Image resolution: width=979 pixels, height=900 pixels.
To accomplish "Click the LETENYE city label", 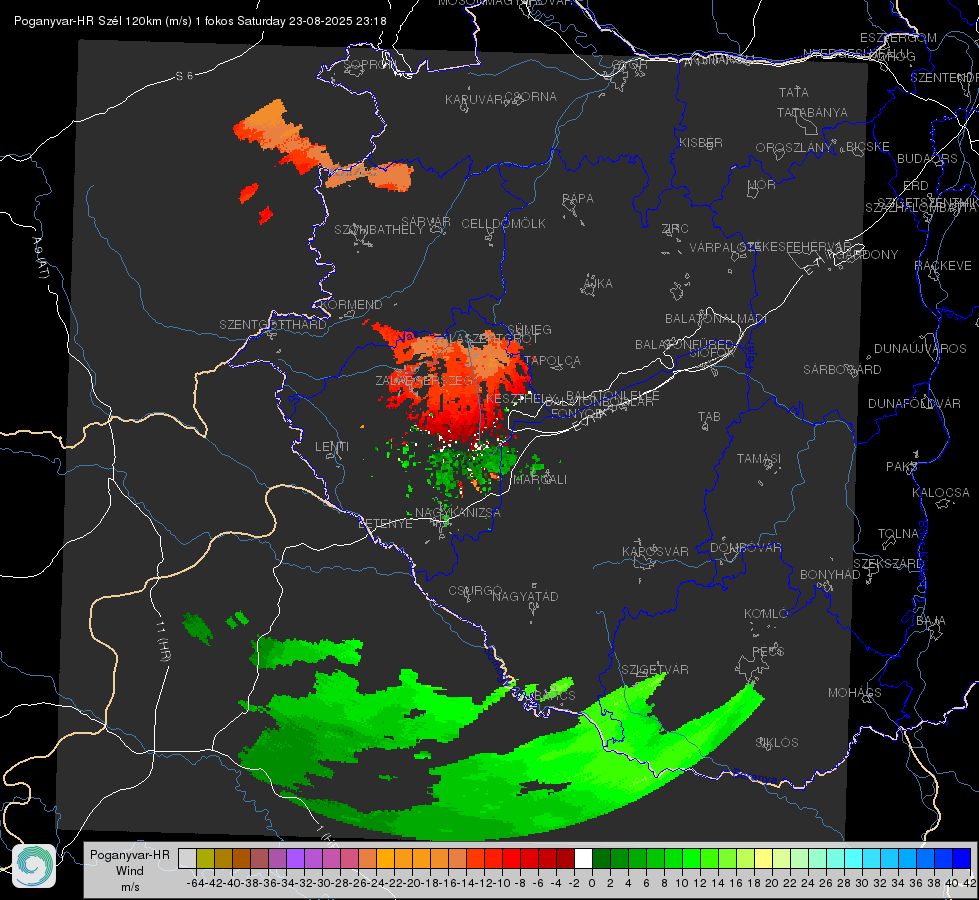I will tap(385, 524).
